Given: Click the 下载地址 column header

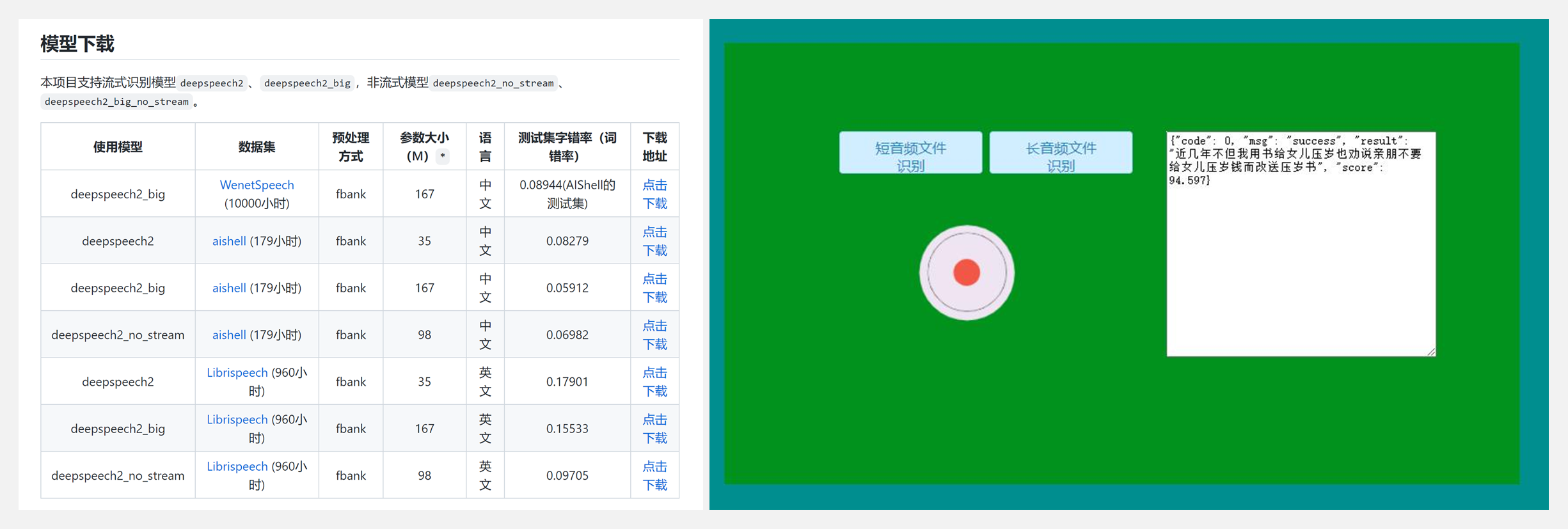Looking at the screenshot, I should (654, 147).
